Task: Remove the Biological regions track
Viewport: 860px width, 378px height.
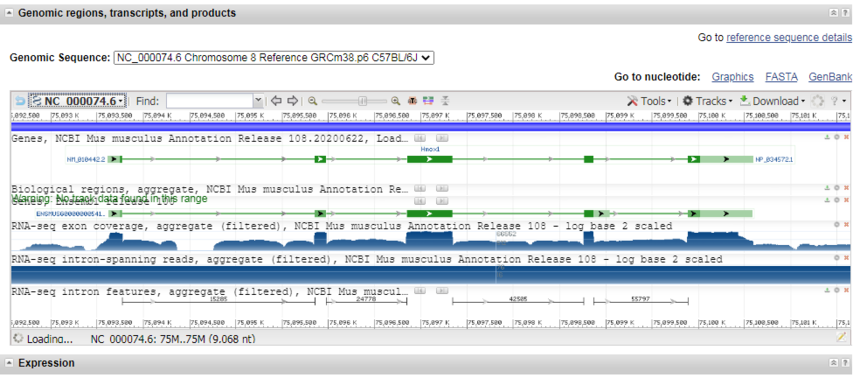Action: pyautogui.click(x=846, y=188)
